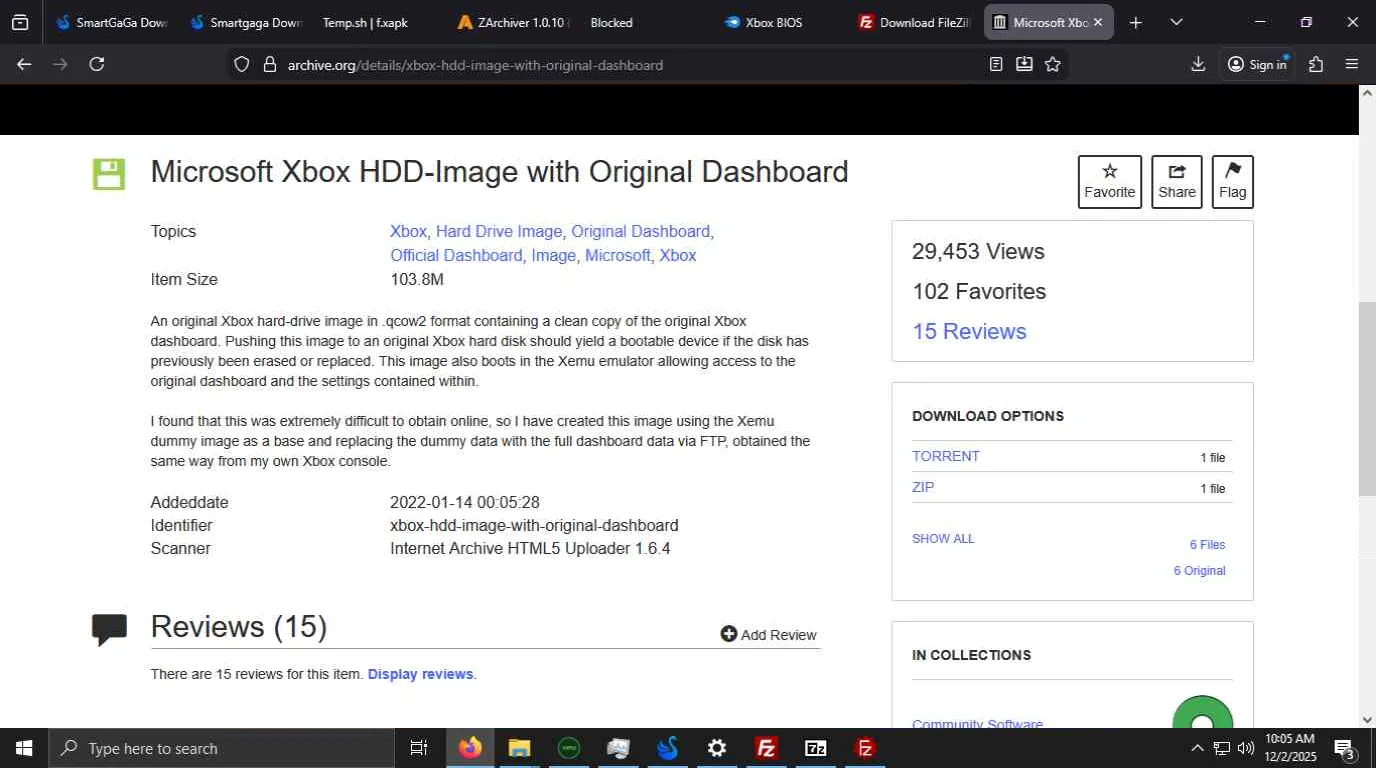Viewport: 1376px width, 768px height.
Task: Open the Image topic link
Action: tap(554, 255)
